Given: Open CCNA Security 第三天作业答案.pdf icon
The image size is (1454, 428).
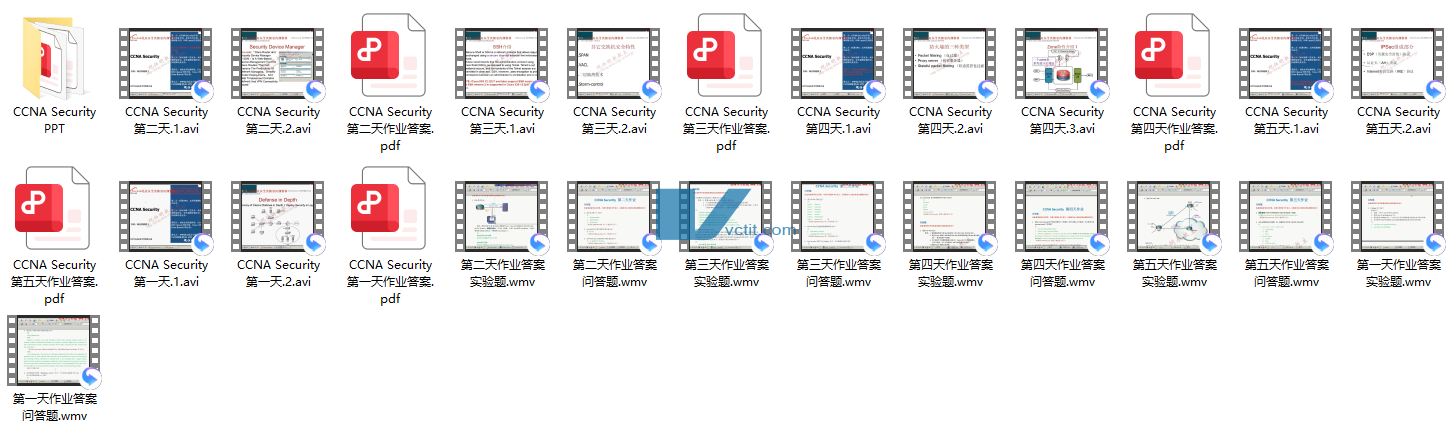Looking at the screenshot, I should click(726, 54).
